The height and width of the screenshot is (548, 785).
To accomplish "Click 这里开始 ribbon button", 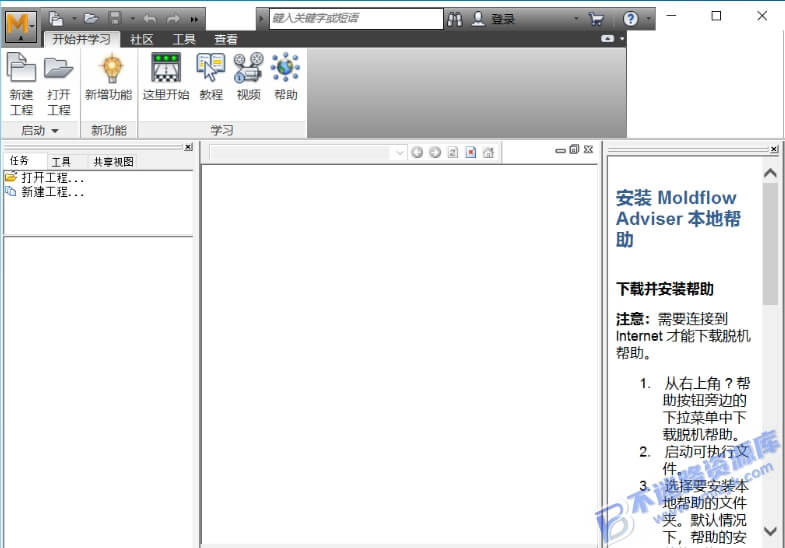I will [166, 77].
